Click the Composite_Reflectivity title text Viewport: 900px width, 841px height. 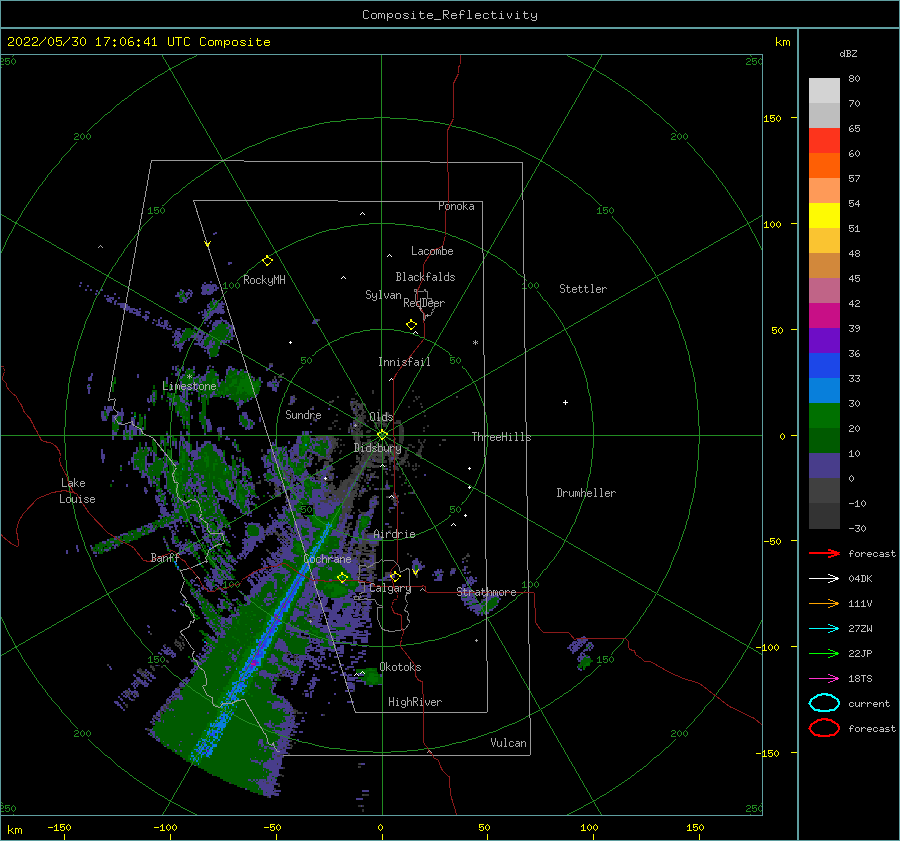click(x=450, y=15)
